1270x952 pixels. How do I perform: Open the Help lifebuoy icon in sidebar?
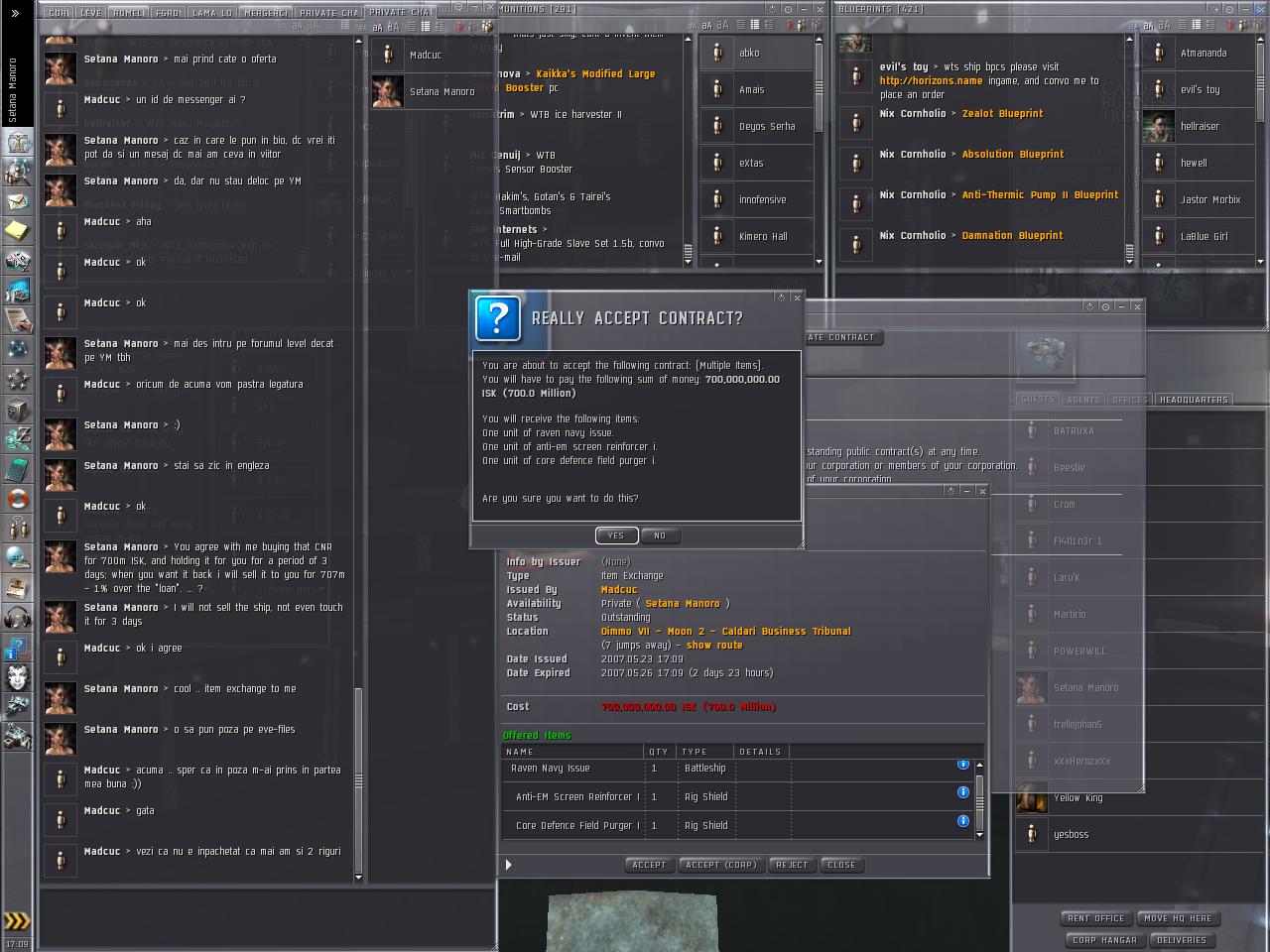(x=17, y=499)
